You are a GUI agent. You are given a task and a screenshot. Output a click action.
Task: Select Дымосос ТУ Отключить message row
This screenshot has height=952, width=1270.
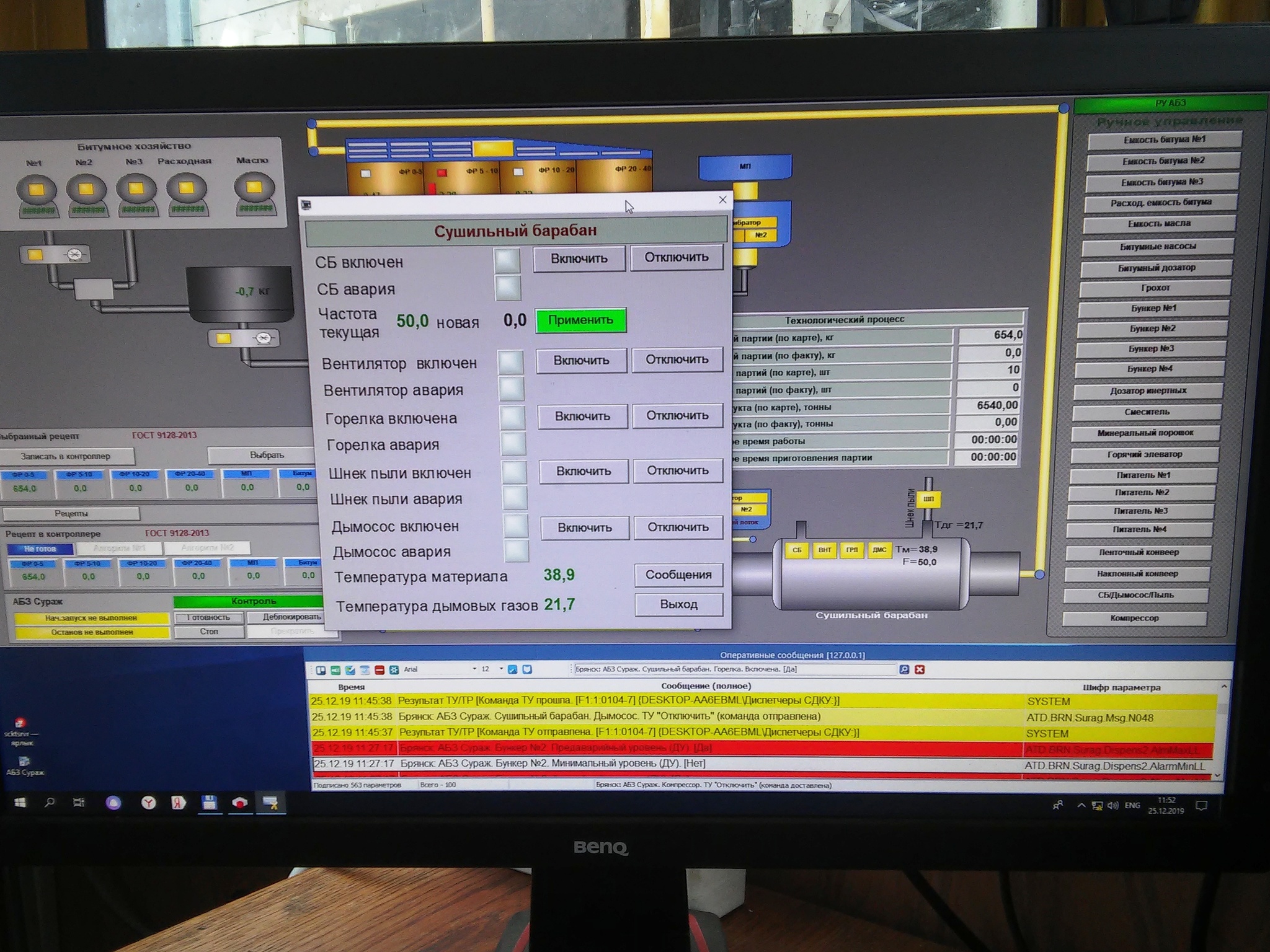(762, 717)
